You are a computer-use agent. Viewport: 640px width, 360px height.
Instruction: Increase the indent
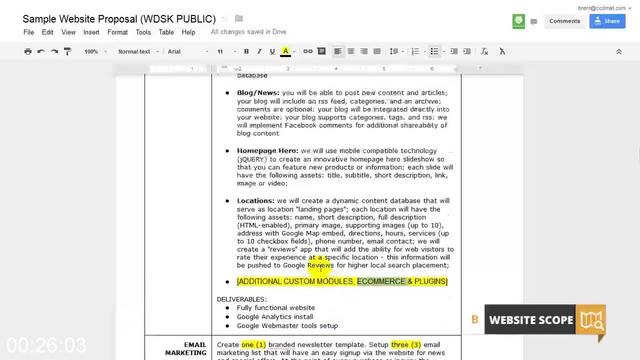[x=467, y=51]
